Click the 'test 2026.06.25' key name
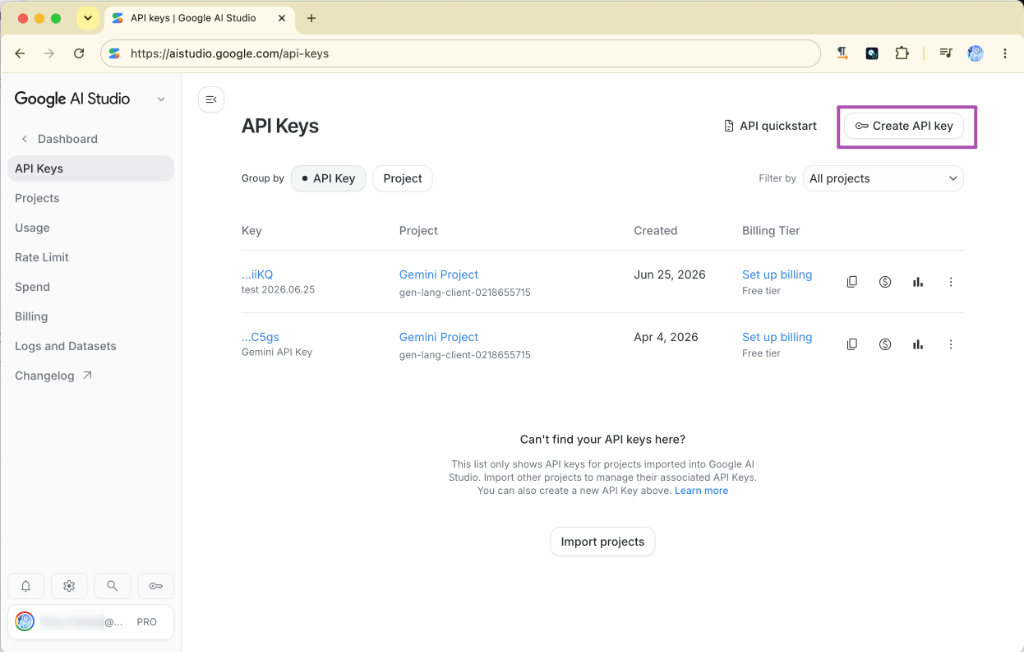 [x=278, y=289]
